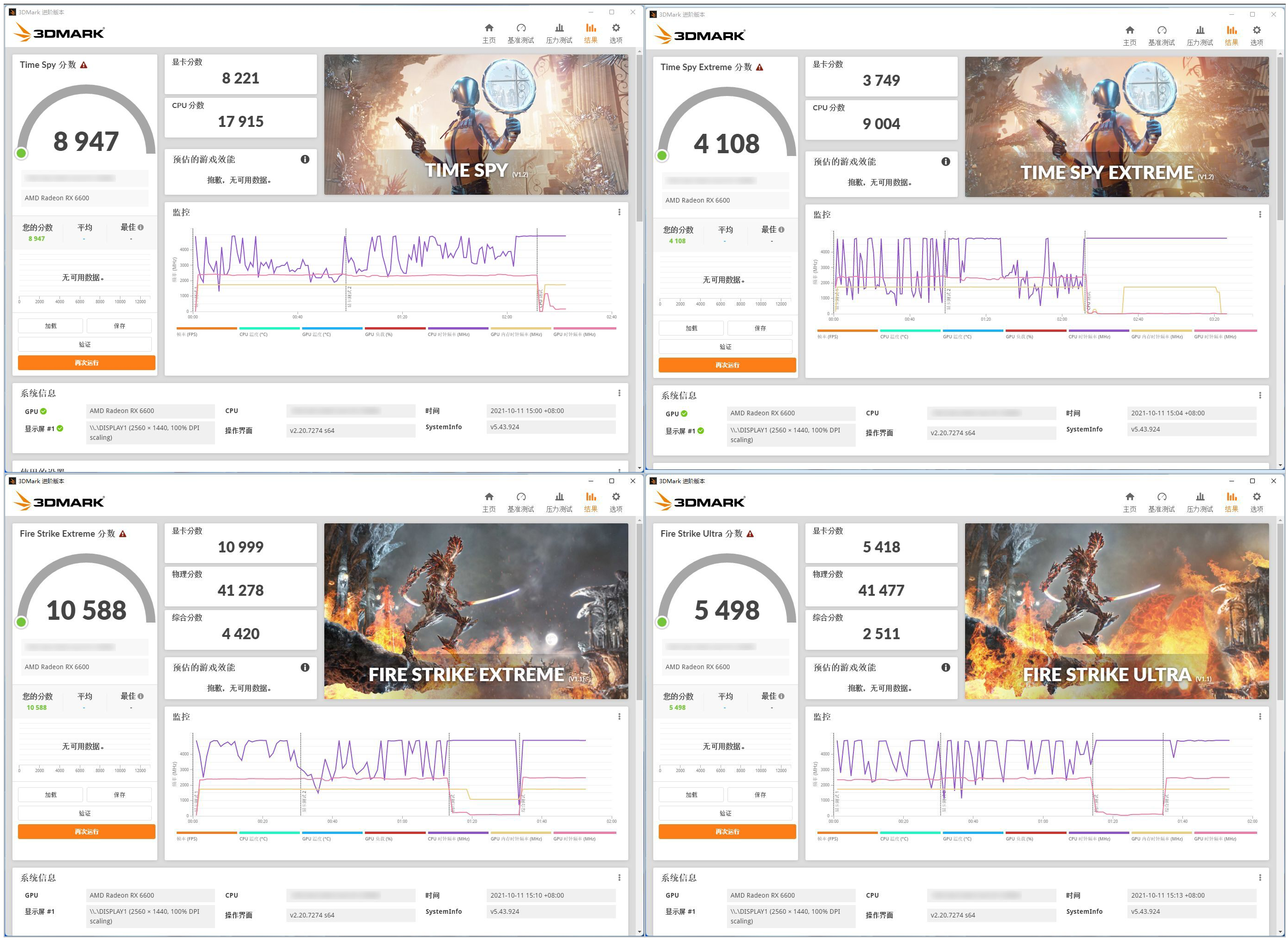Open Home icon in Time Spy window

[489, 33]
